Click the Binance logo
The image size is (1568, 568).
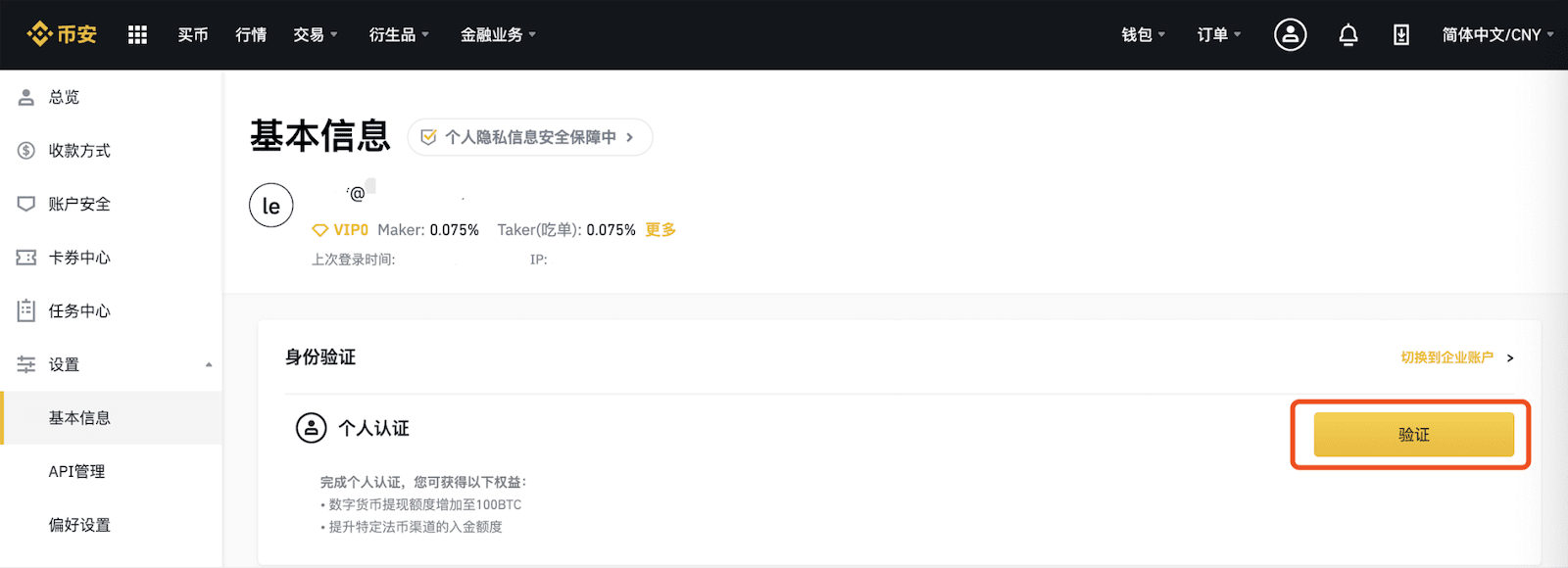[62, 34]
